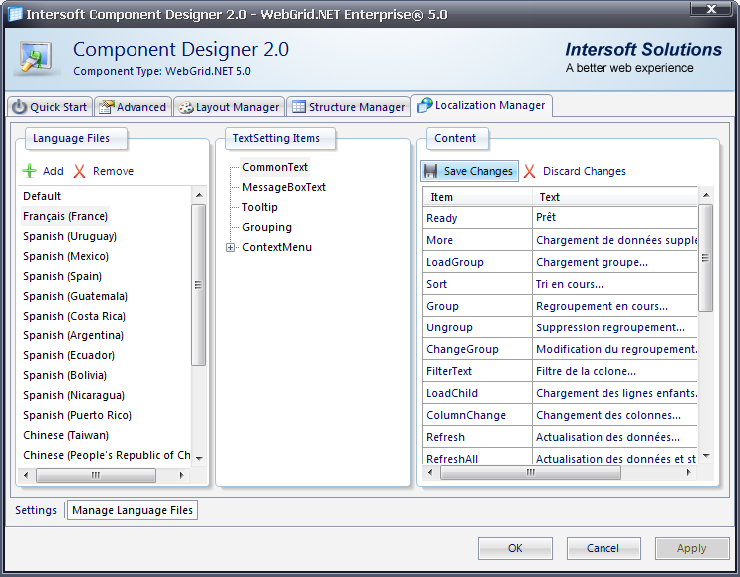Image resolution: width=740 pixels, height=577 pixels.
Task: Select Spanish (Ecuador) language
Action: (x=69, y=355)
